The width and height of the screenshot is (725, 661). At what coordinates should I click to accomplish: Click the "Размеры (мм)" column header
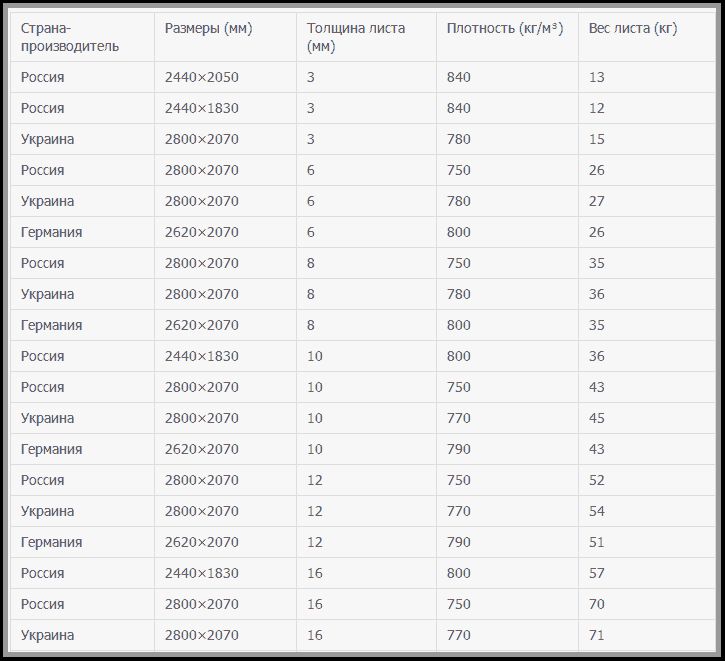tap(208, 28)
